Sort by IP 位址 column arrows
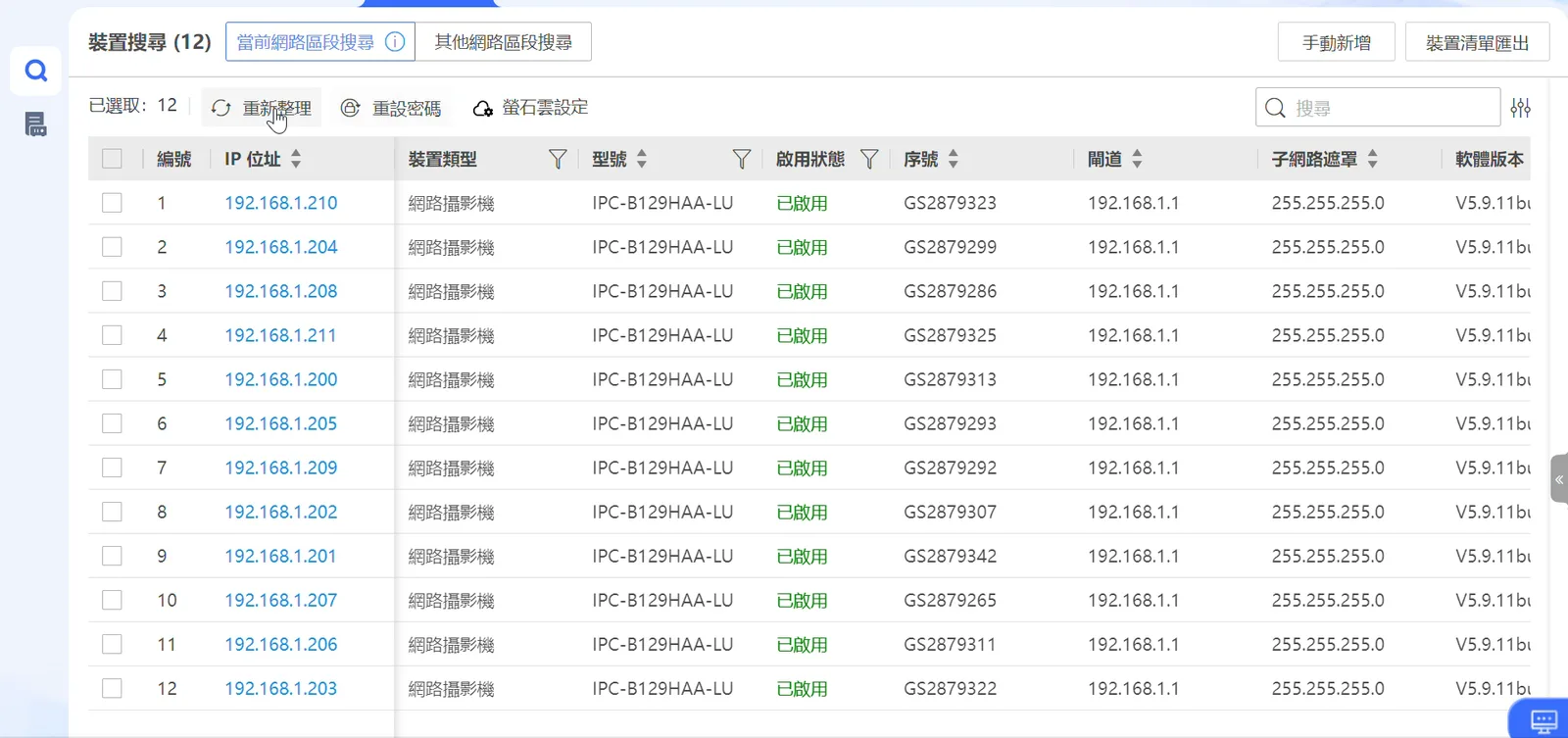Image resolution: width=1568 pixels, height=738 pixels. (296, 159)
